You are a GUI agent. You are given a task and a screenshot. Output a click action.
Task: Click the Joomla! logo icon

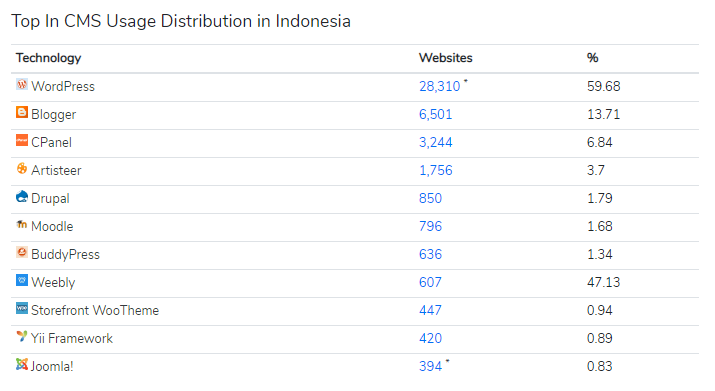[x=22, y=364]
